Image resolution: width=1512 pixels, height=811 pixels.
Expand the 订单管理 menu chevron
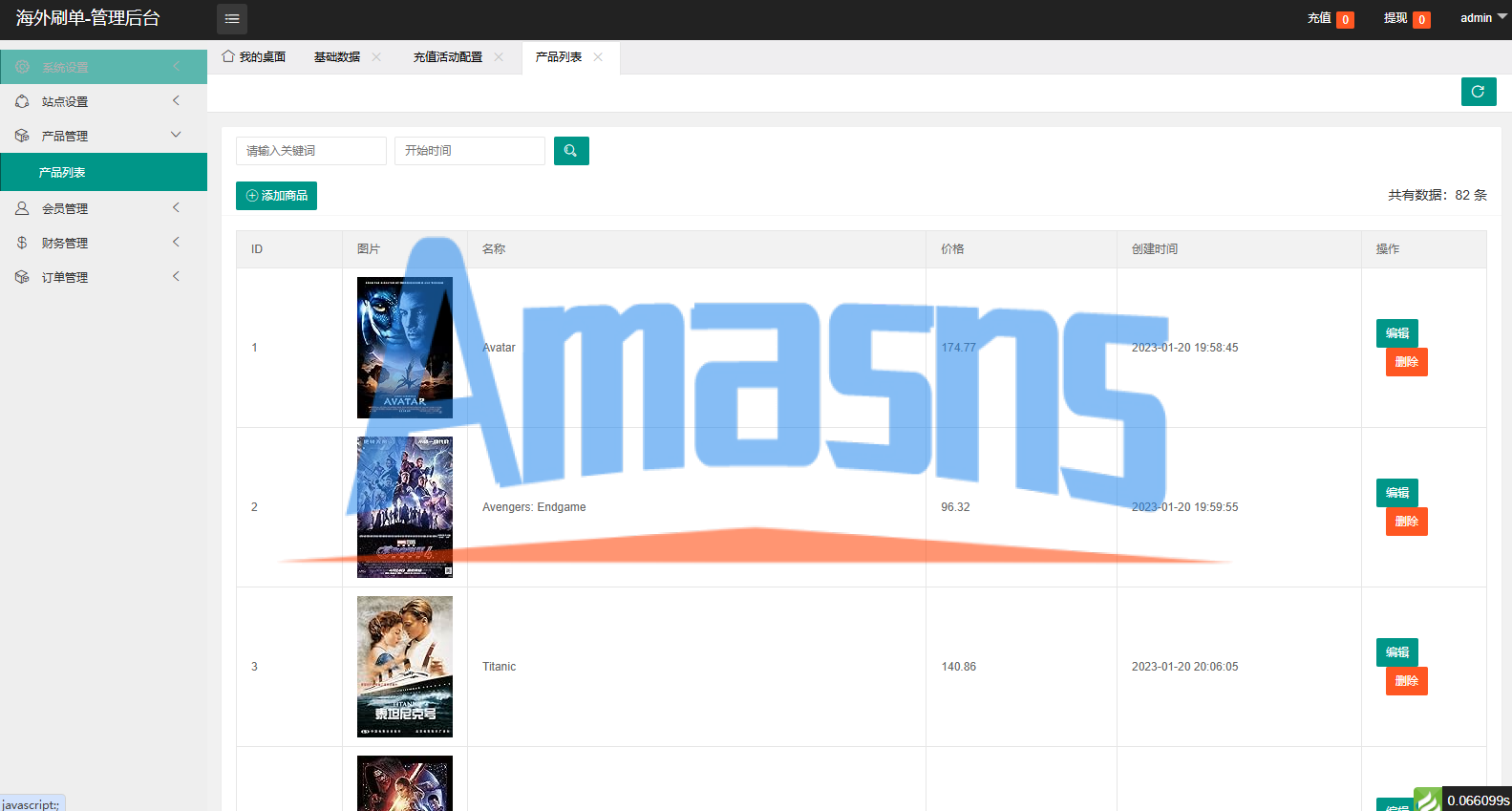click(x=176, y=276)
